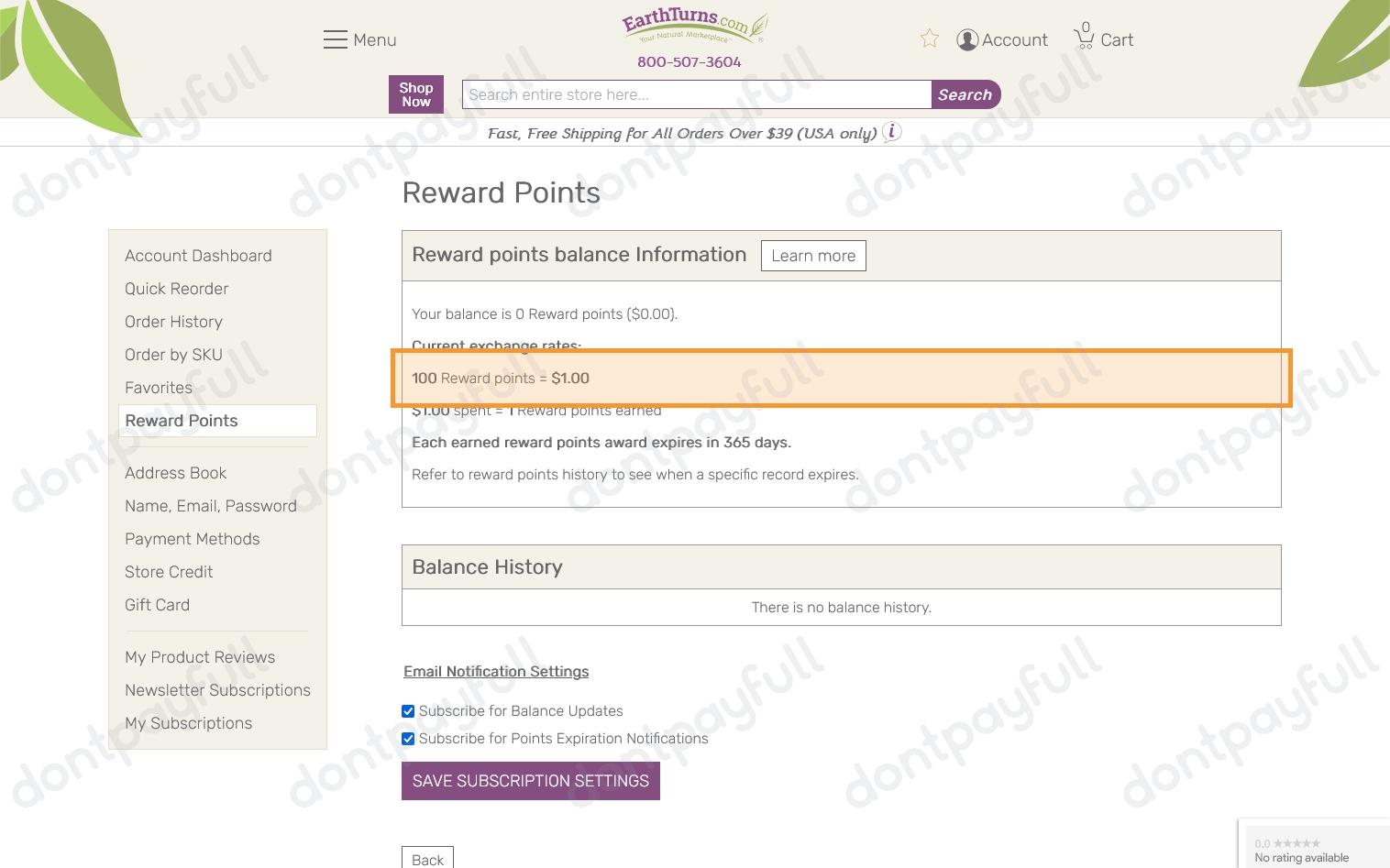Open the Payment Methods section

pyautogui.click(x=192, y=539)
